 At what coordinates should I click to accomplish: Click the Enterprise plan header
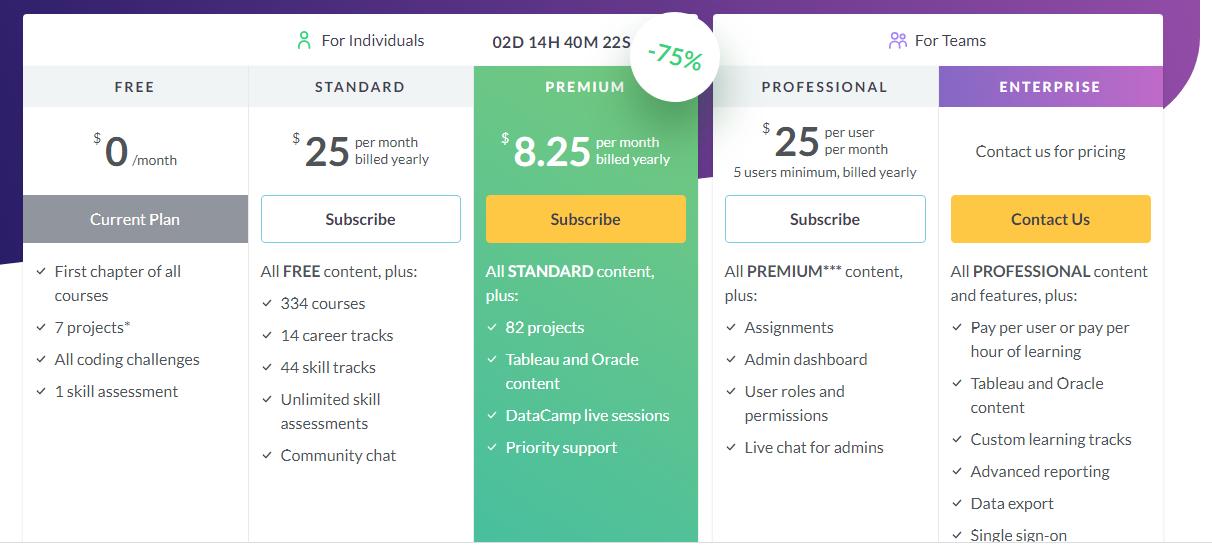point(1050,87)
